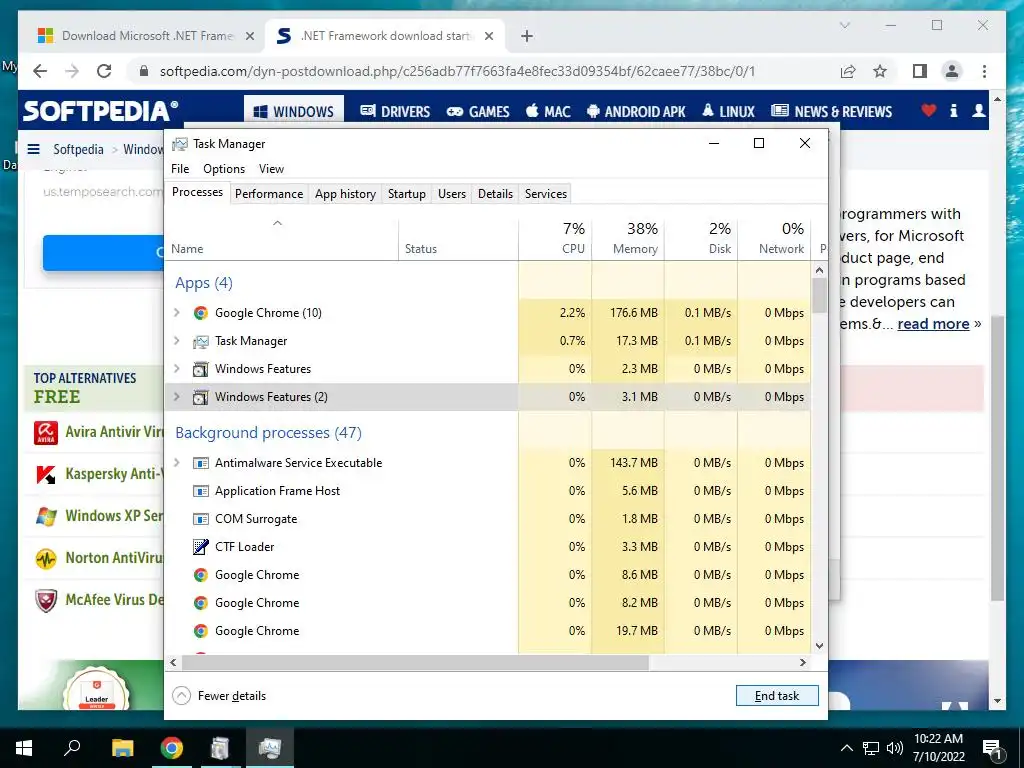Open Softpedia's GAMES section
This screenshot has height=768, width=1024.
click(x=478, y=112)
